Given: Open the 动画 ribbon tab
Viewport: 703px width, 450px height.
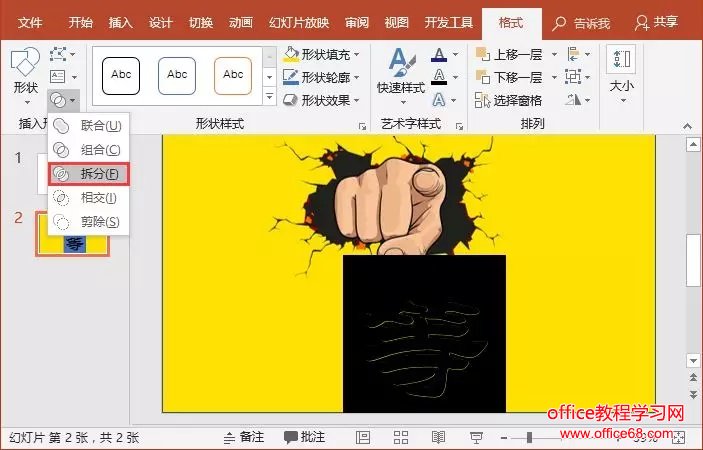Looking at the screenshot, I should pyautogui.click(x=241, y=22).
